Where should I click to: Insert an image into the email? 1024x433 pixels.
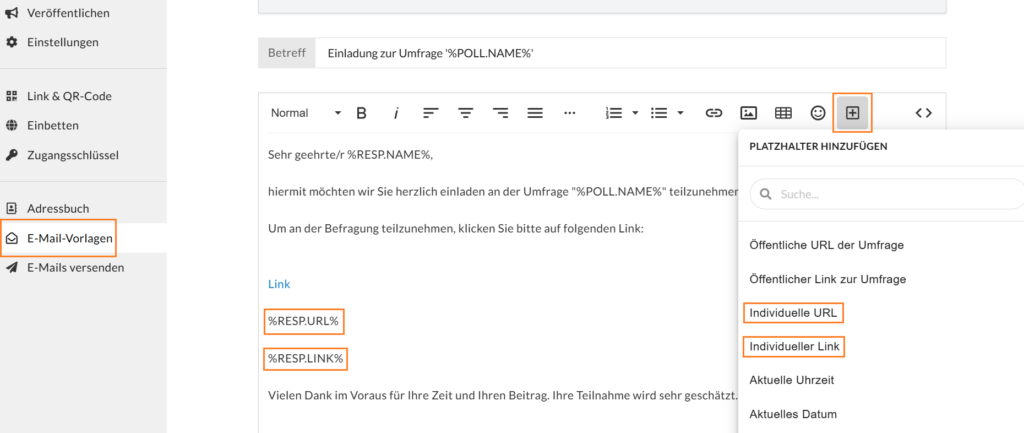point(748,113)
